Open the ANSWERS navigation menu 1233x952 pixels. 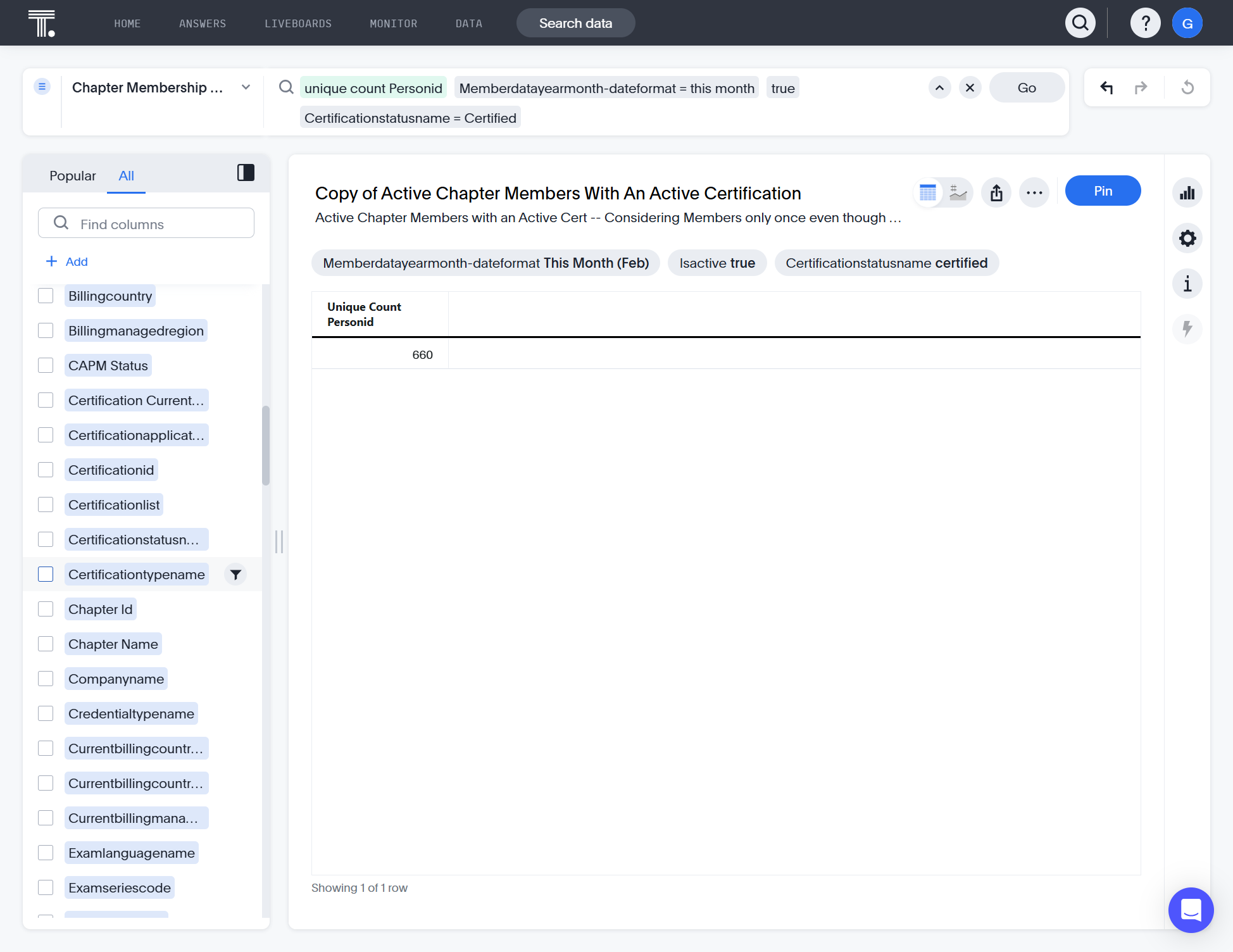click(203, 23)
